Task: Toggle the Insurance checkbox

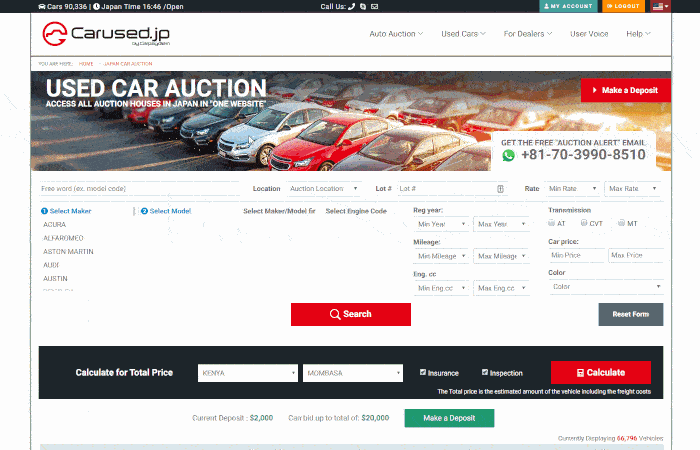Action: click(x=423, y=372)
